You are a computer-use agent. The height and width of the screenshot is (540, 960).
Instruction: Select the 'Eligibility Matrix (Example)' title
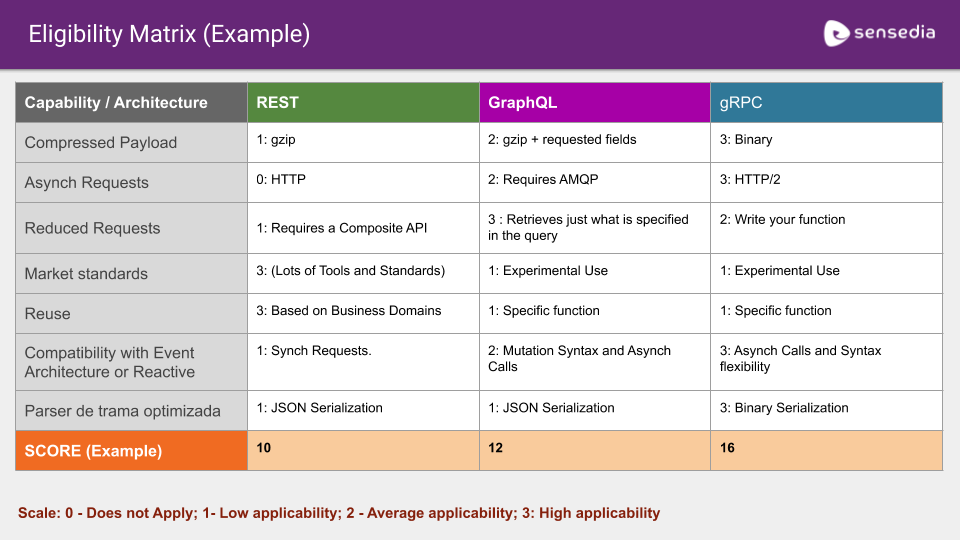click(x=169, y=34)
